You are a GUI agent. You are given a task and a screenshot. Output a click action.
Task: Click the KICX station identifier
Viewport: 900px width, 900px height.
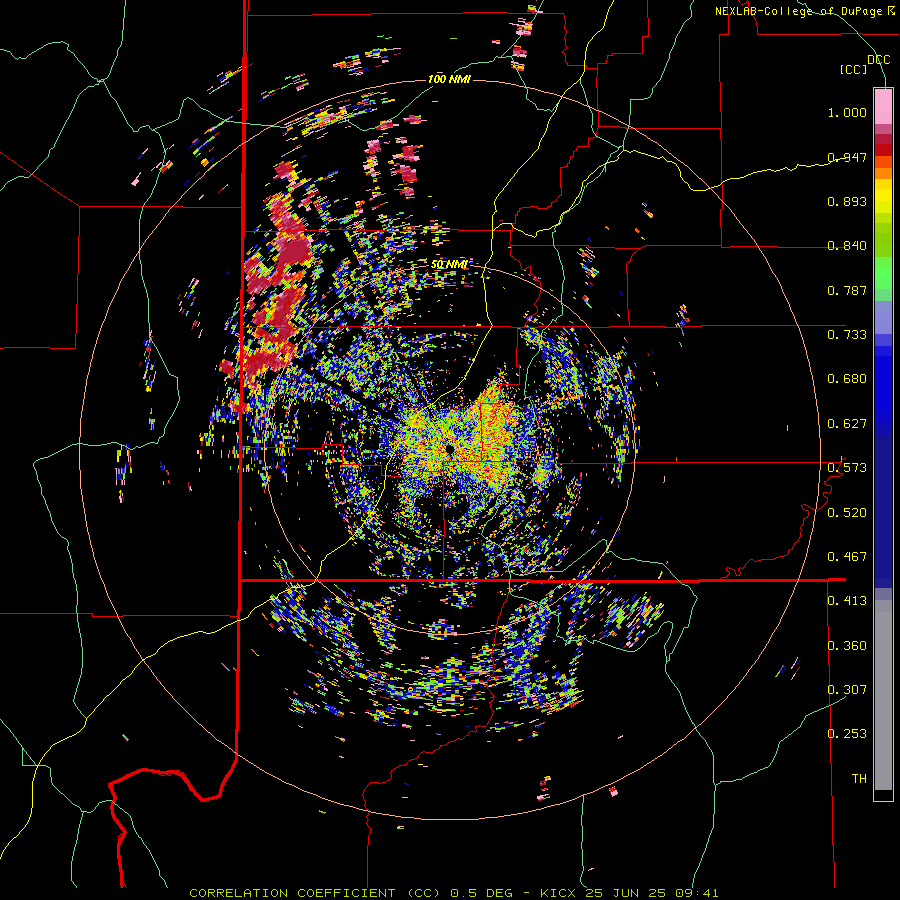point(558,893)
